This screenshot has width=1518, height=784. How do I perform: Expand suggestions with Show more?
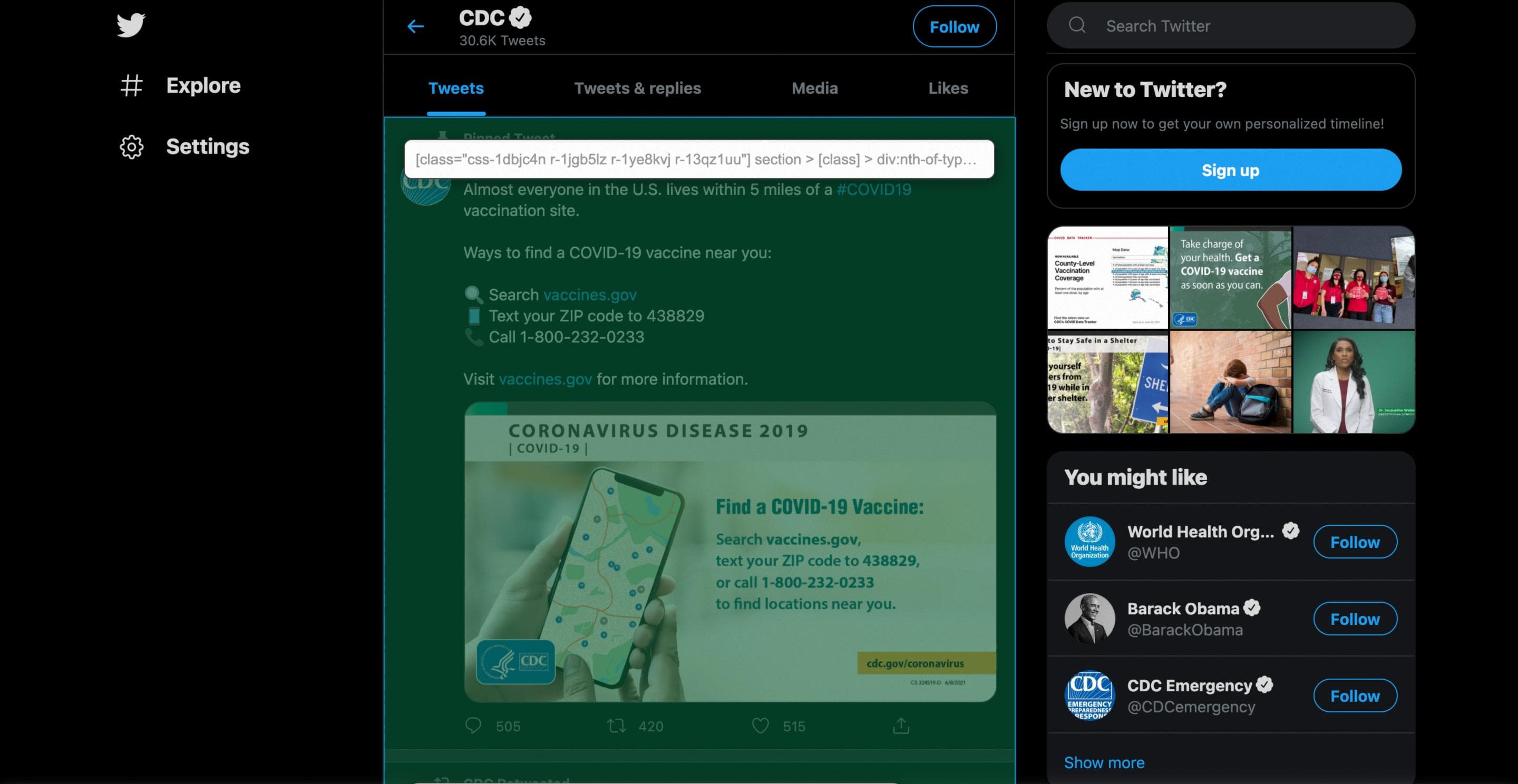click(1104, 762)
